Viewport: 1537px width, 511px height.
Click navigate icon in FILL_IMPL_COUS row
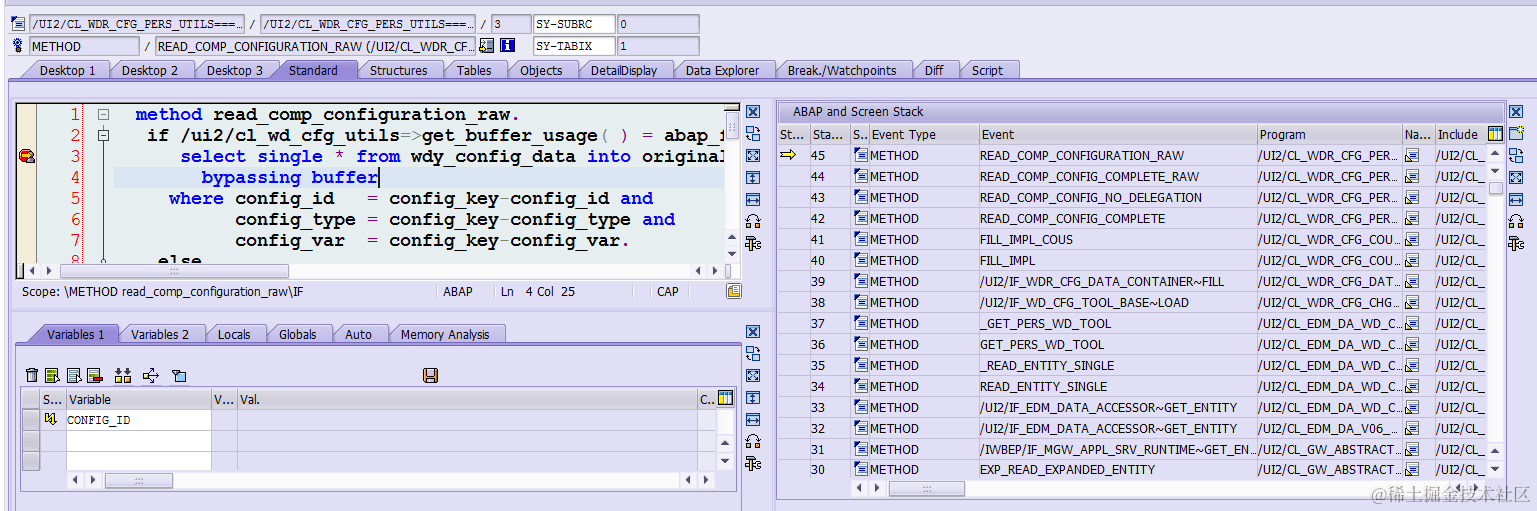(x=1412, y=239)
